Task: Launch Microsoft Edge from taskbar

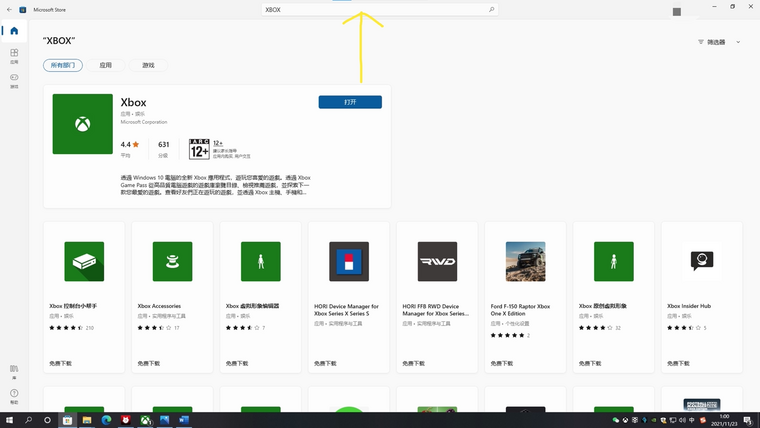Action: pyautogui.click(x=106, y=420)
